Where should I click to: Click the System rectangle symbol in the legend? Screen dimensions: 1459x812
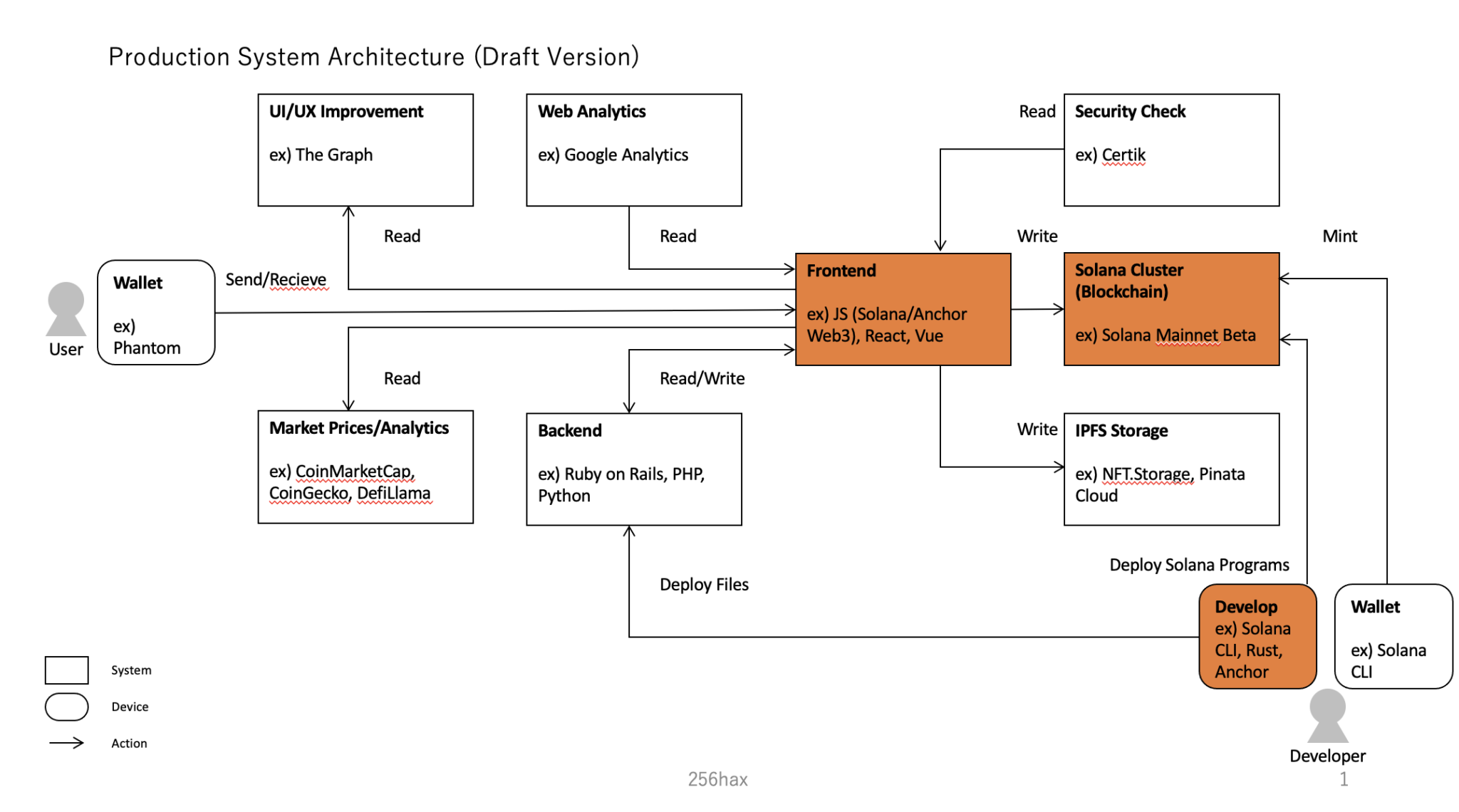click(x=66, y=670)
